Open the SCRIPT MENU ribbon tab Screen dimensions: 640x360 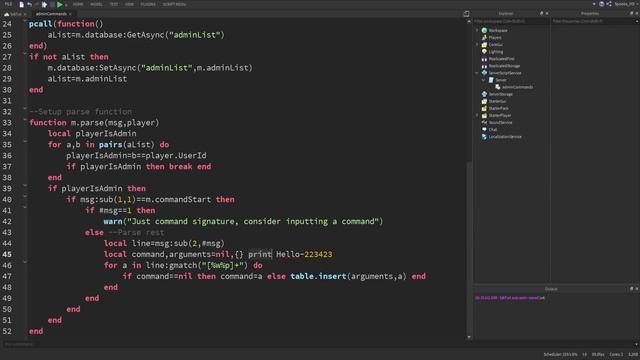pos(174,4)
